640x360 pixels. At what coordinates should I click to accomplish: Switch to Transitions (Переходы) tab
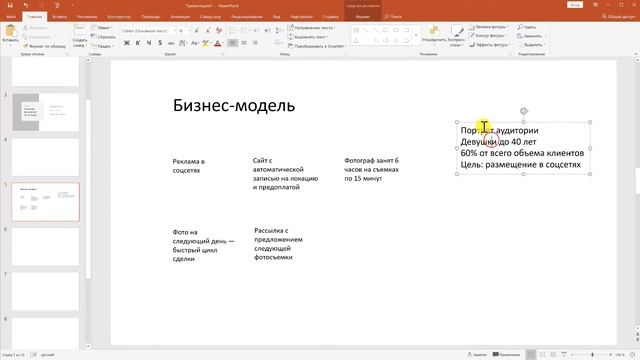(x=151, y=17)
